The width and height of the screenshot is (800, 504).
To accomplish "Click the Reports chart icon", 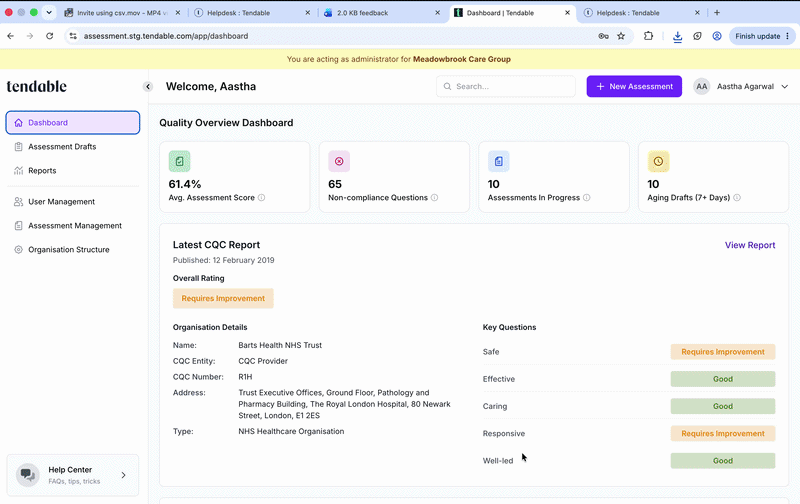I will pos(18,170).
